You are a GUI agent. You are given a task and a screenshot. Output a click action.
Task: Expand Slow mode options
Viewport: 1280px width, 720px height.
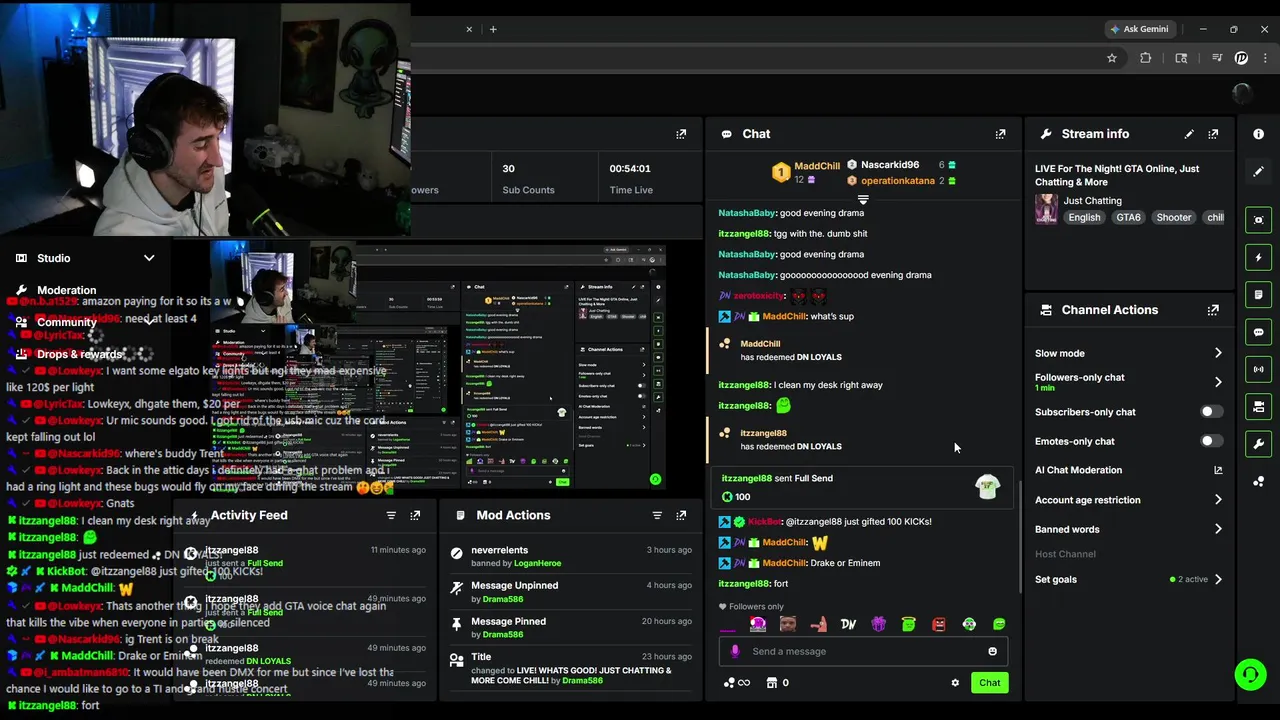click(x=1218, y=353)
